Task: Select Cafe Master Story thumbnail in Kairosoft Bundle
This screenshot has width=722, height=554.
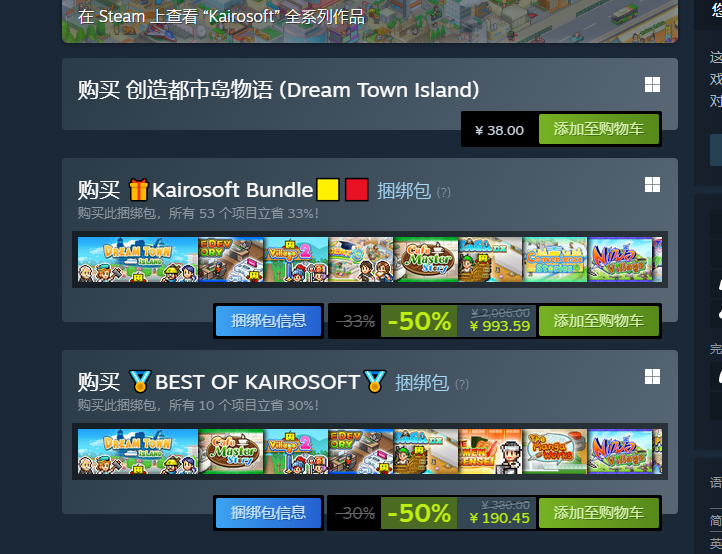Action: (x=426, y=259)
